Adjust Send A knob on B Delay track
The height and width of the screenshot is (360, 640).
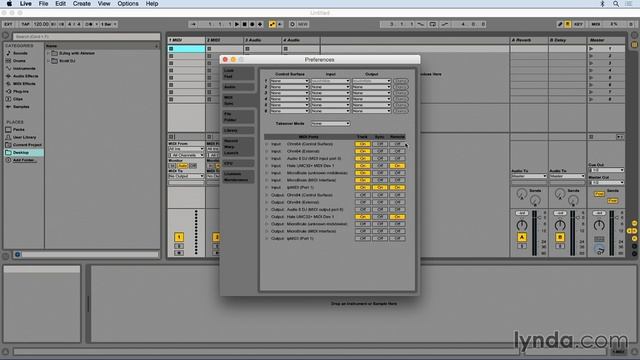[560, 194]
